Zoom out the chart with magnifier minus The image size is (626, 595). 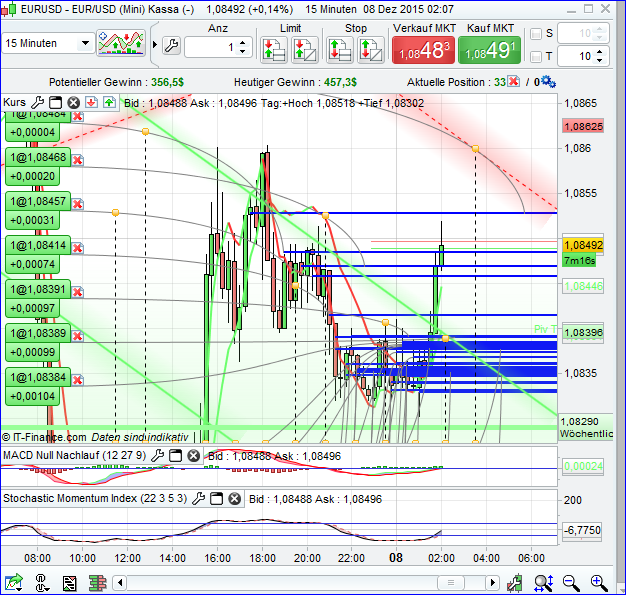click(x=572, y=582)
